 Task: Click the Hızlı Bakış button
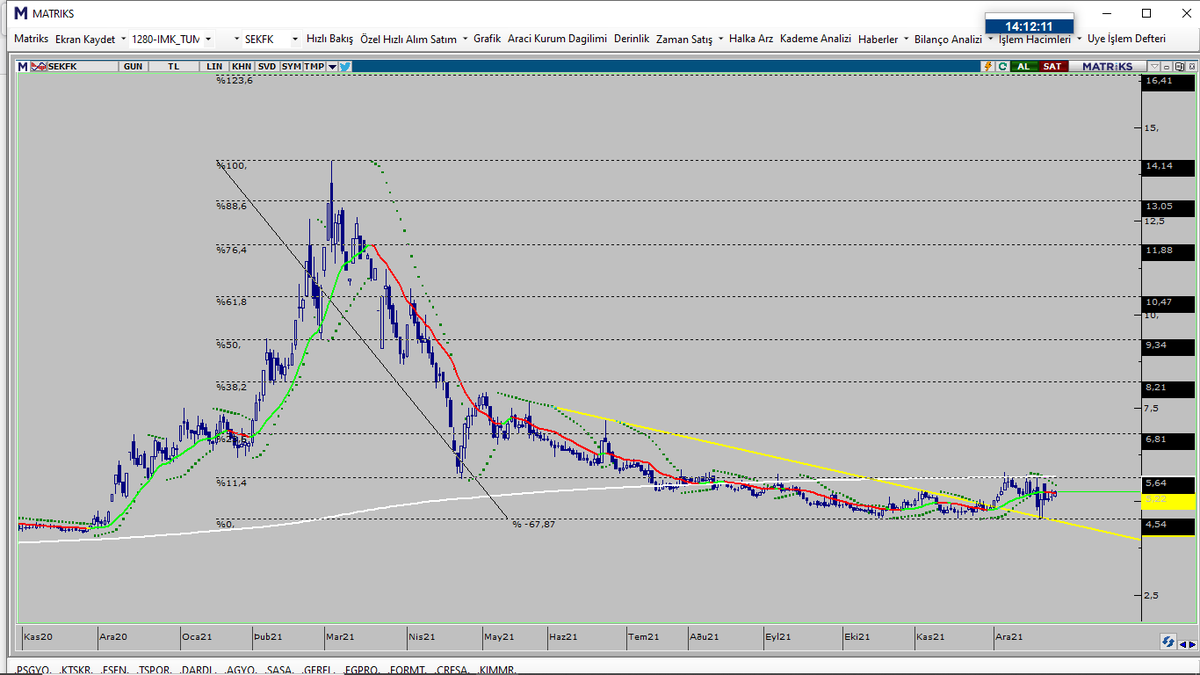click(x=330, y=39)
